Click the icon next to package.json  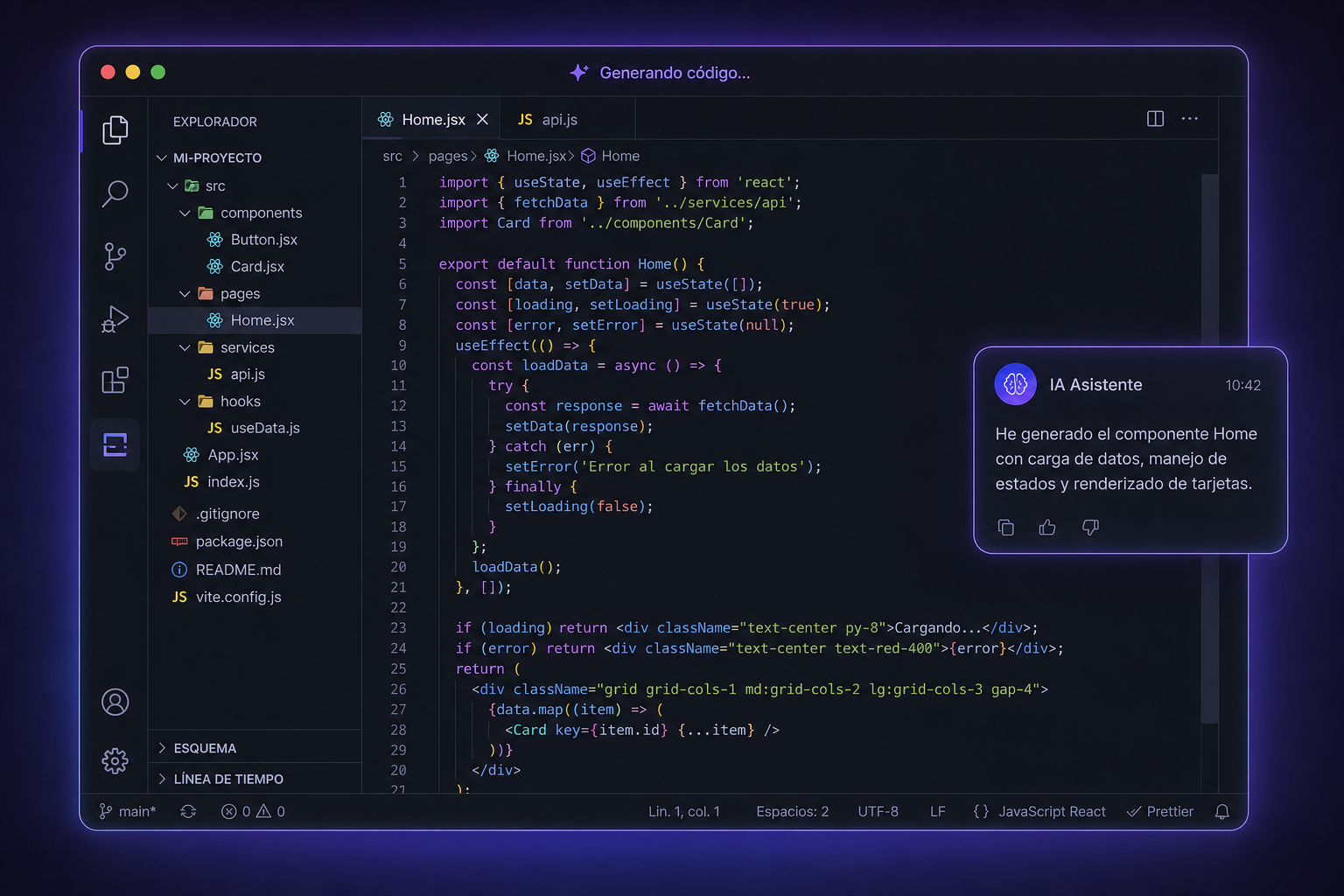pyautogui.click(x=179, y=542)
